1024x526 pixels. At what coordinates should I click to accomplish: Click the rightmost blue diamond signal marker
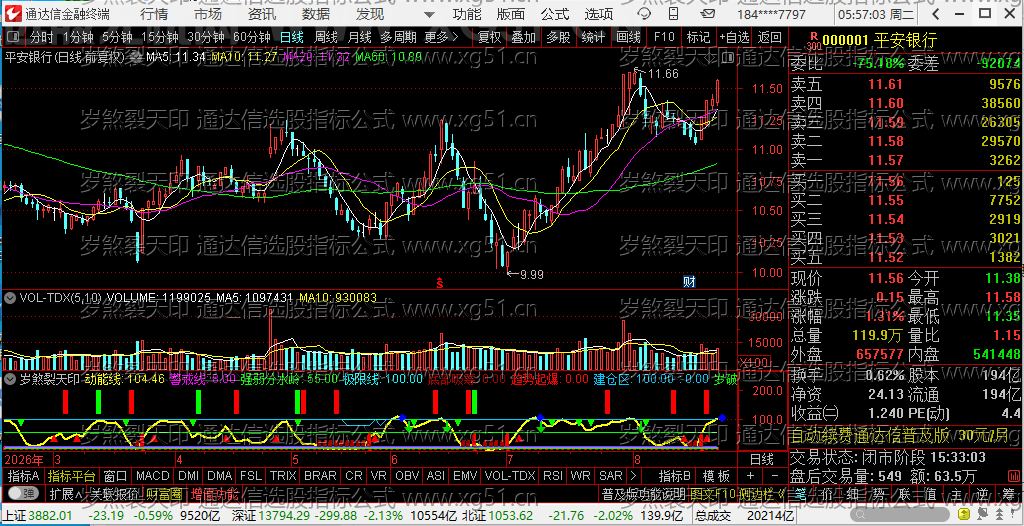pyautogui.click(x=722, y=417)
